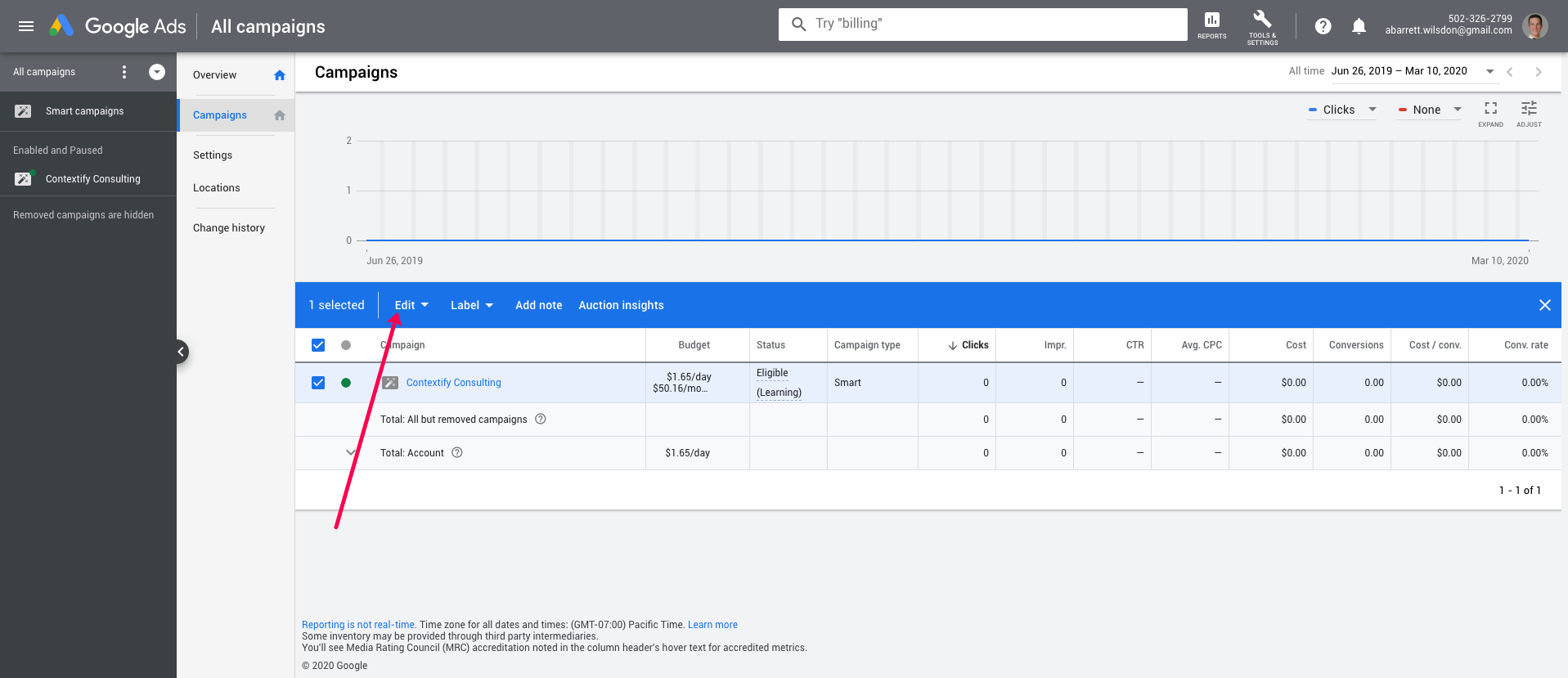Click the Impr. column header
Screen dimensions: 1568x678
point(1055,345)
